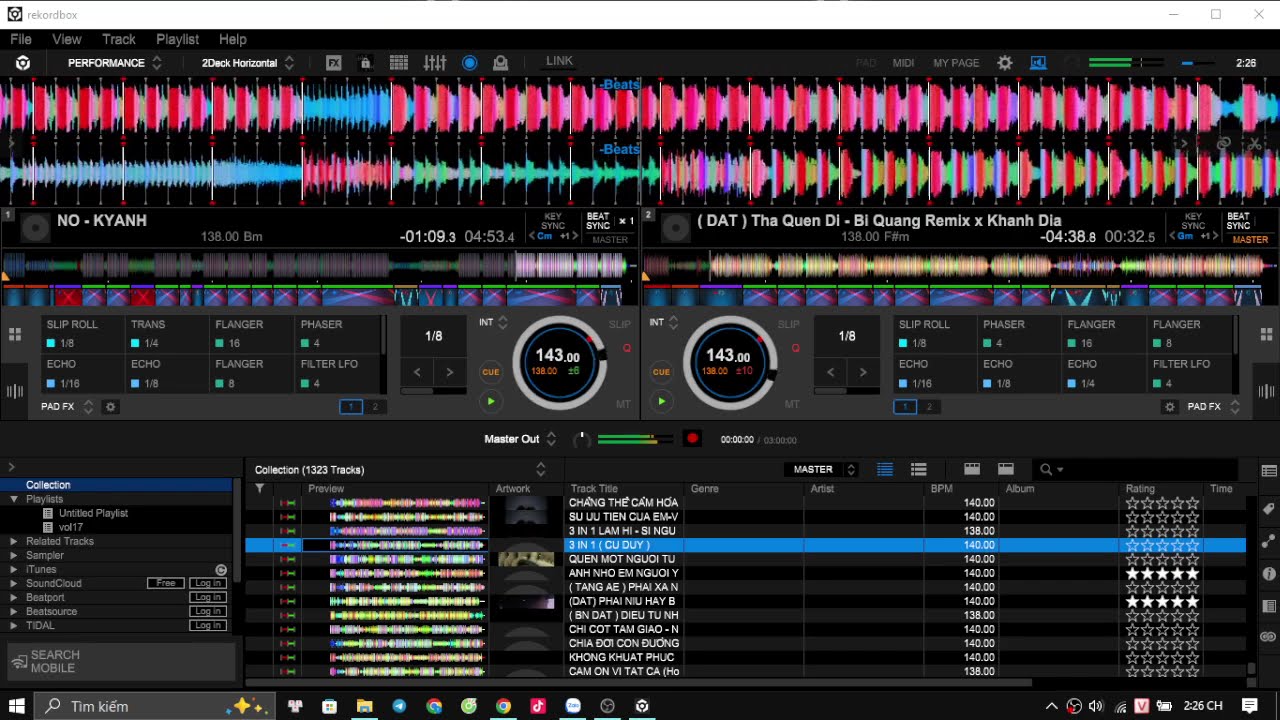
Task: Collapse the Playlists tree node
Action: click(x=14, y=499)
